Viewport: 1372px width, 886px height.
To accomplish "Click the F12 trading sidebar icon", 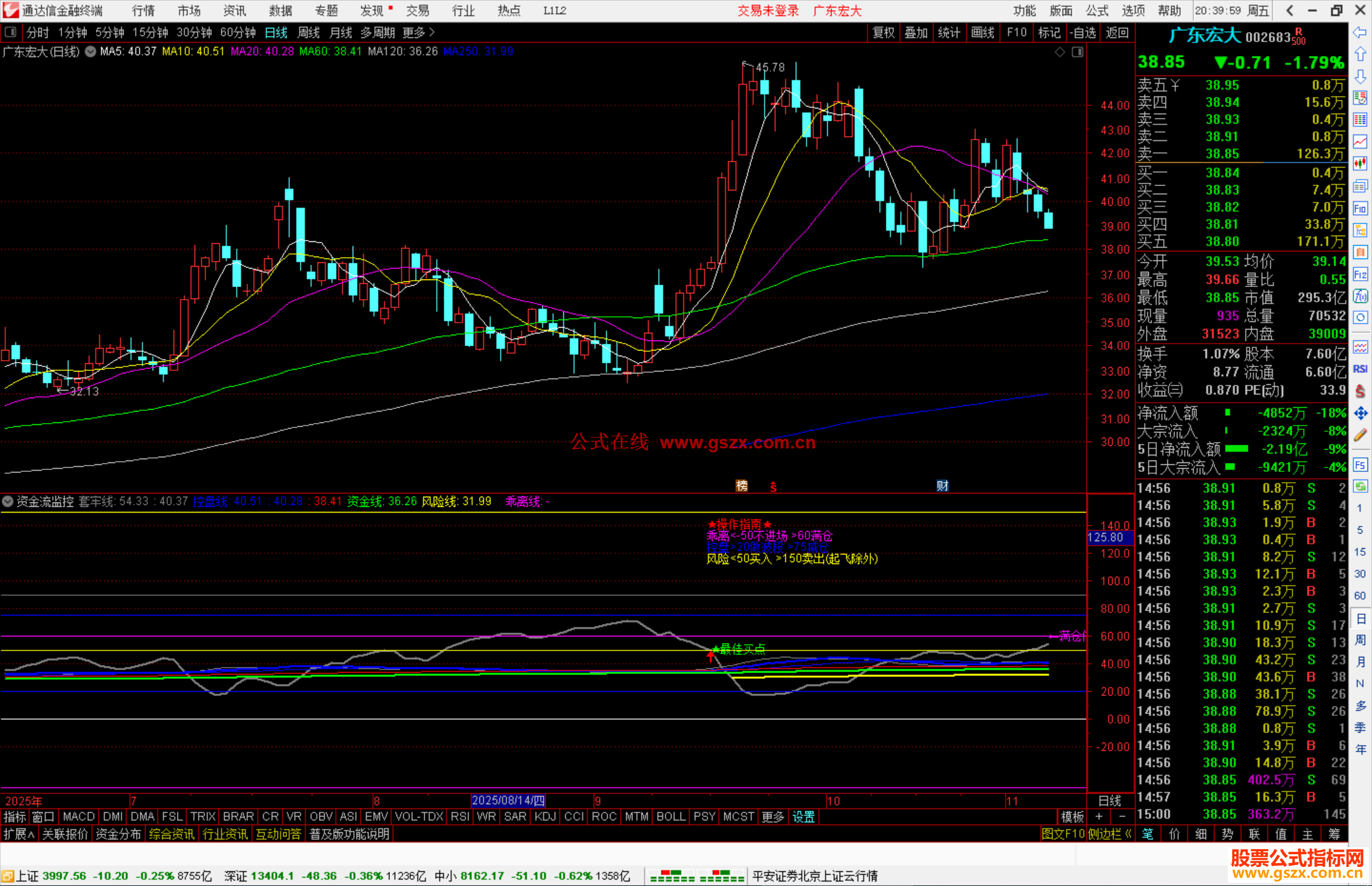I will 1360,274.
